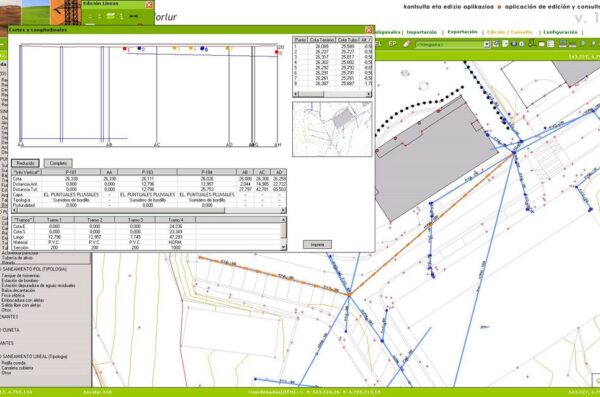Click the measuring route icon in toolbar
600x397 pixels.
[x=532, y=44]
